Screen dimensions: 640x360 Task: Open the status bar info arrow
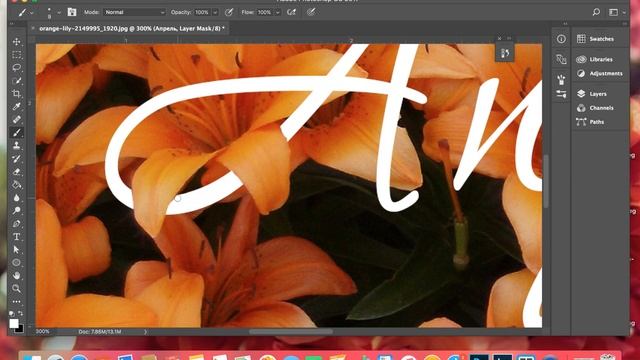[145, 332]
